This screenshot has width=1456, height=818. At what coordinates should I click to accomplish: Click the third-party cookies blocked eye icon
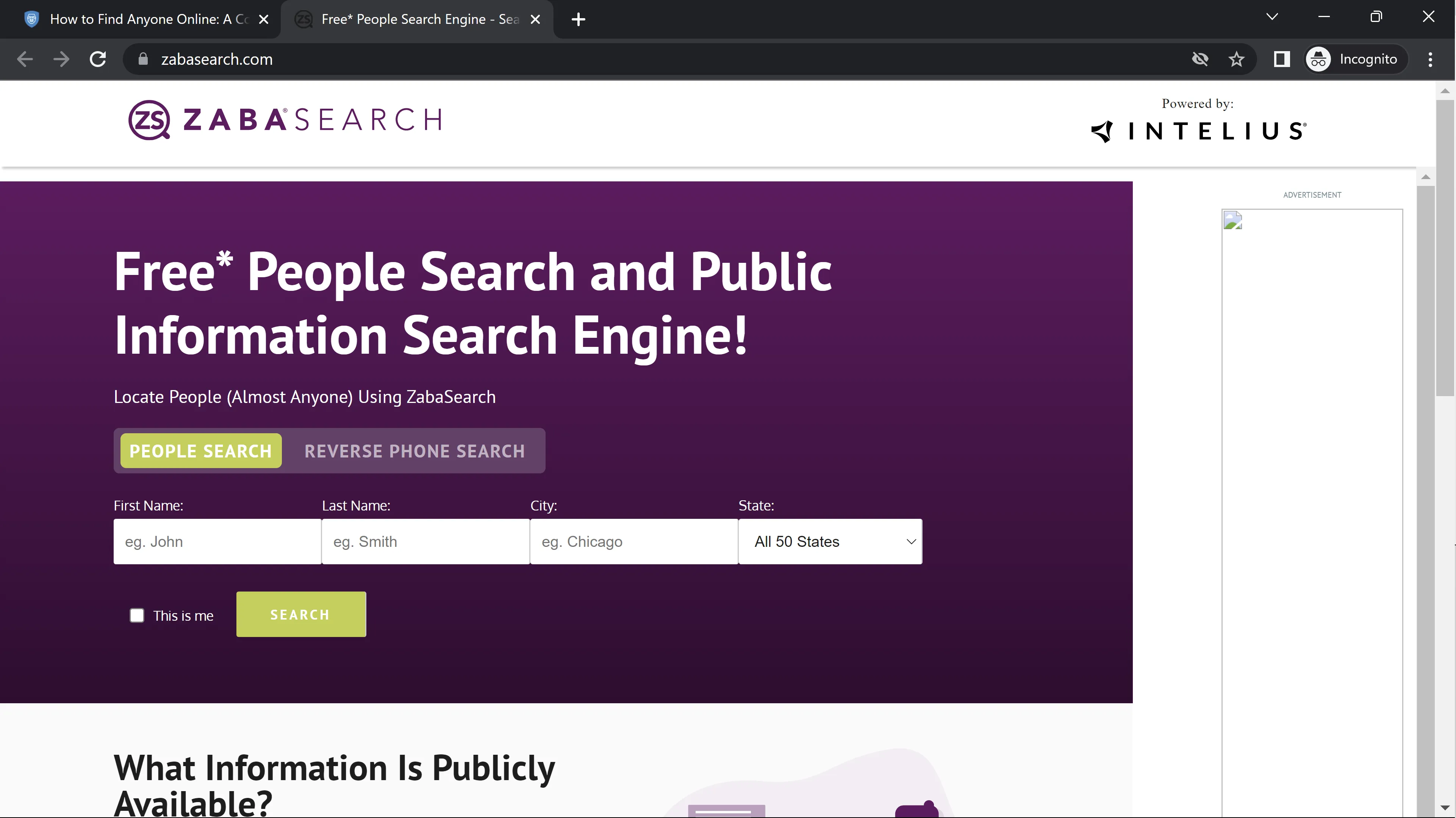(x=1200, y=59)
